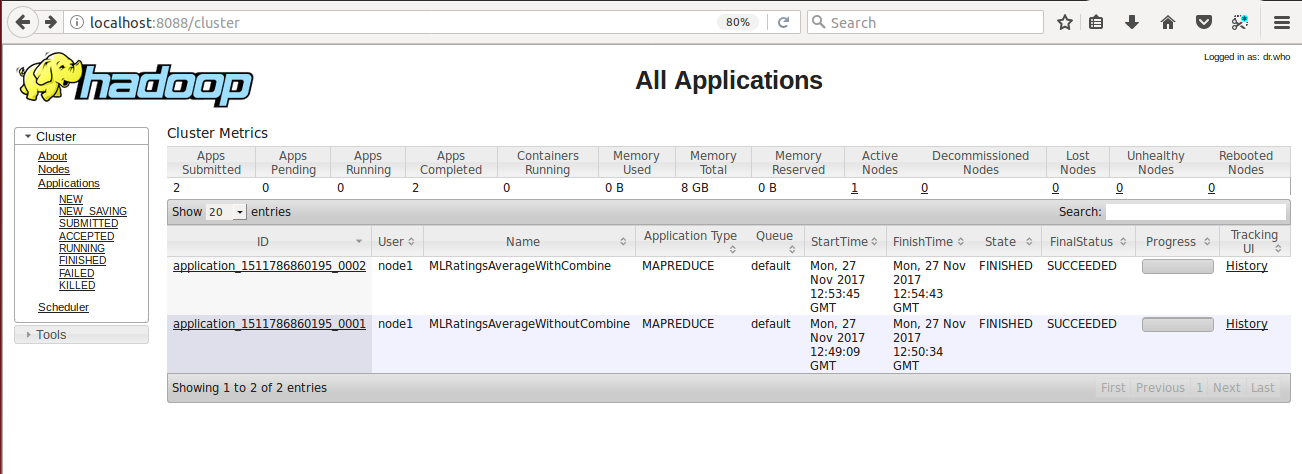This screenshot has height=474, width=1302.
Task: Open History for MLRatingsAverageWithoutCombine
Action: [x=1247, y=324]
